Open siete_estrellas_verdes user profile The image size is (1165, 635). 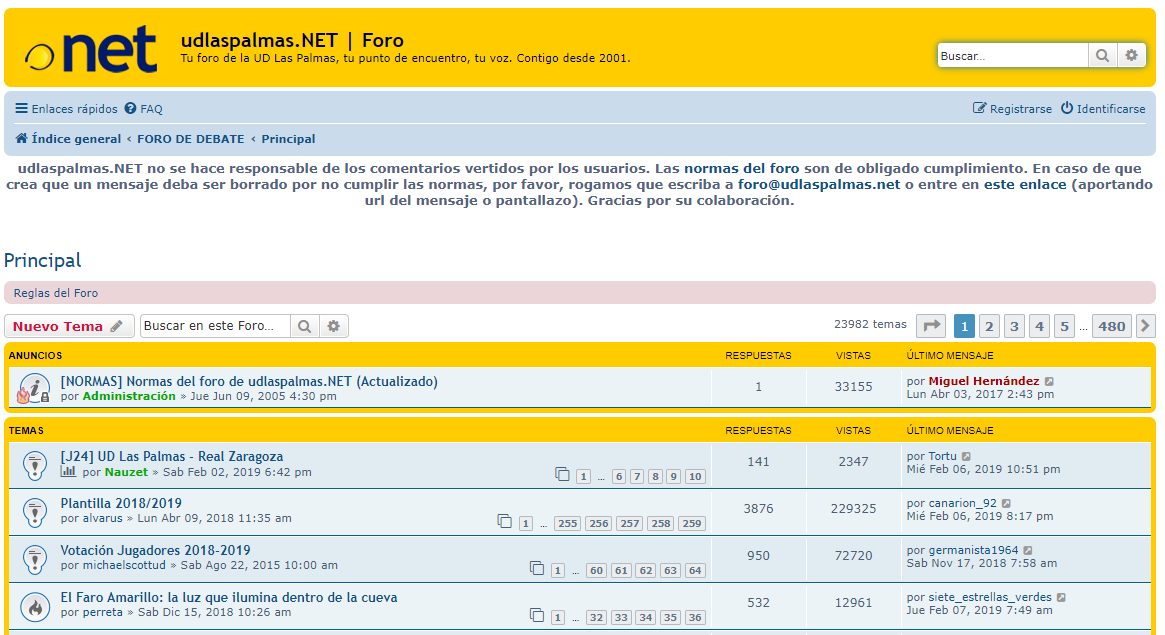tap(990, 597)
